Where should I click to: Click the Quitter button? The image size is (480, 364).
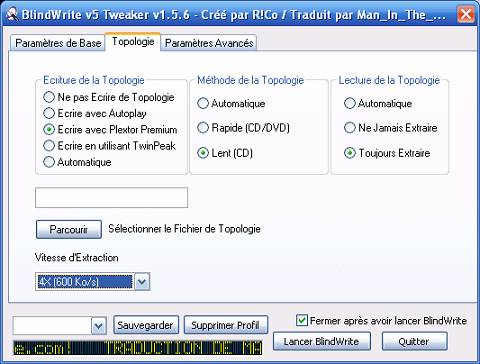click(x=414, y=341)
